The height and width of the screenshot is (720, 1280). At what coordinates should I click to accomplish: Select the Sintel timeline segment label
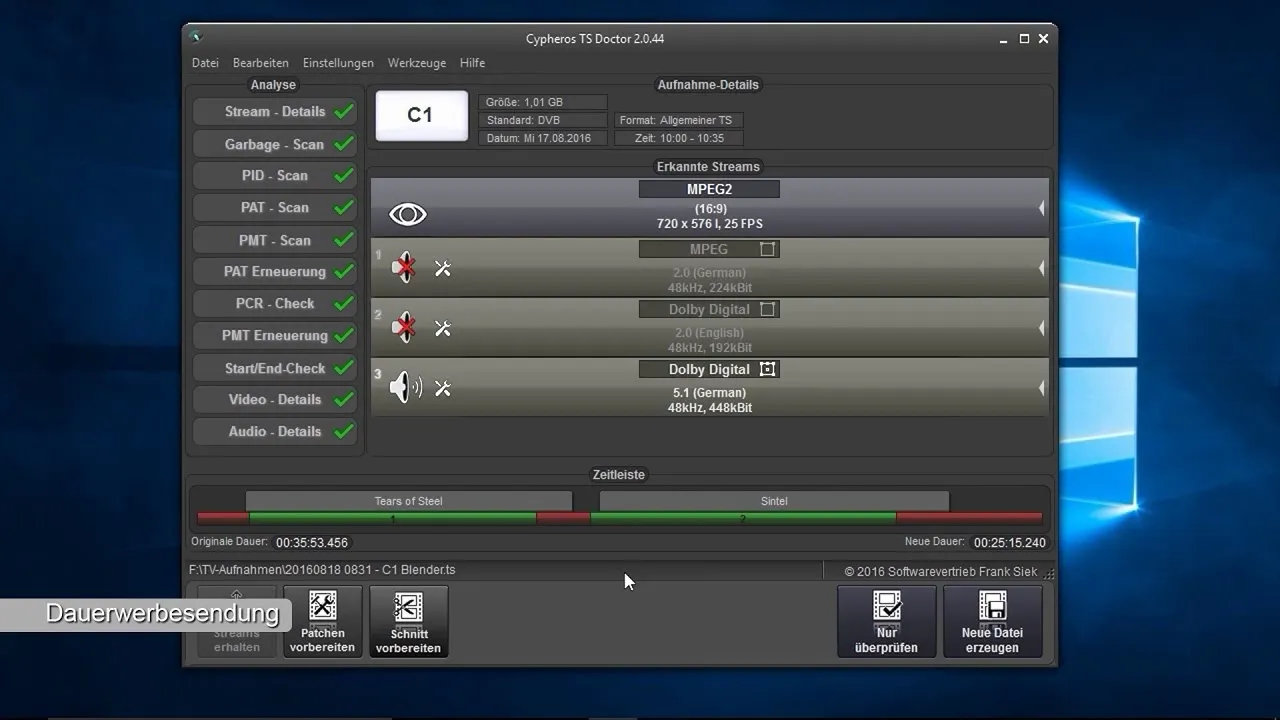tap(774, 501)
